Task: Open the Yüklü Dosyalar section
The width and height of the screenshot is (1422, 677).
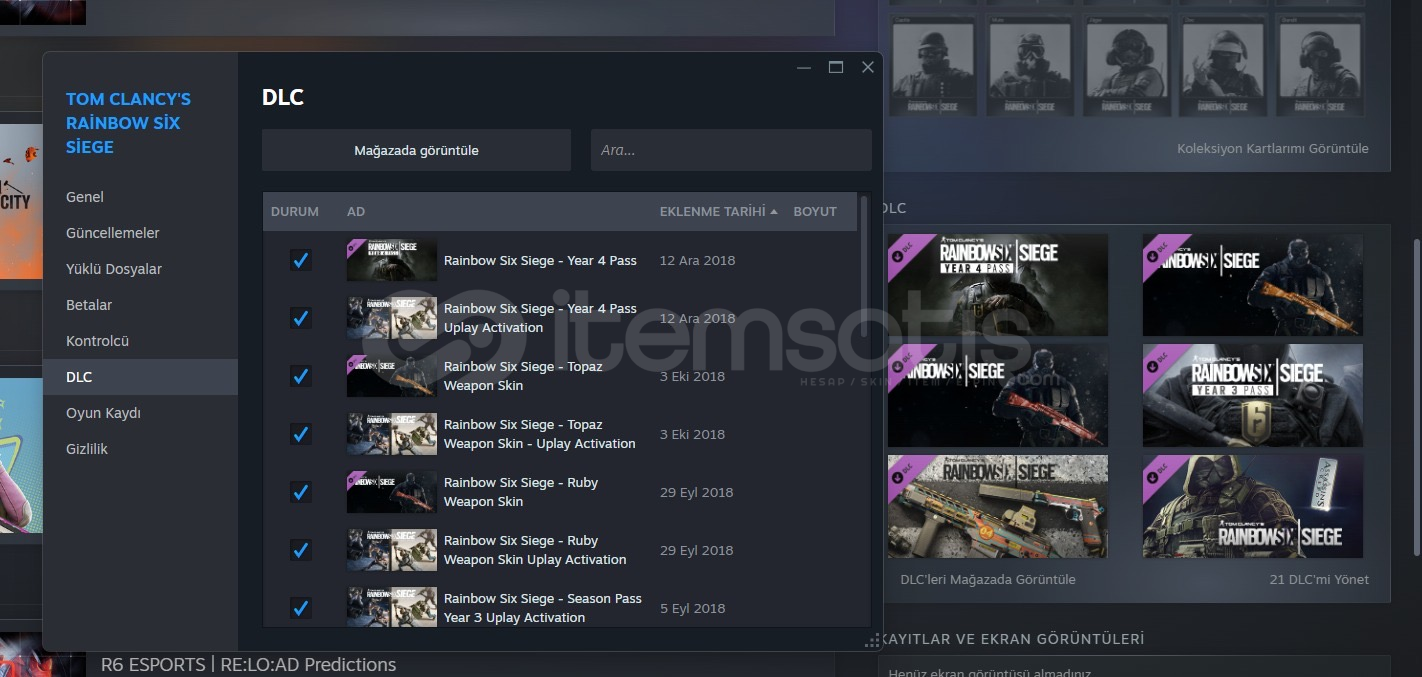Action: 114,269
